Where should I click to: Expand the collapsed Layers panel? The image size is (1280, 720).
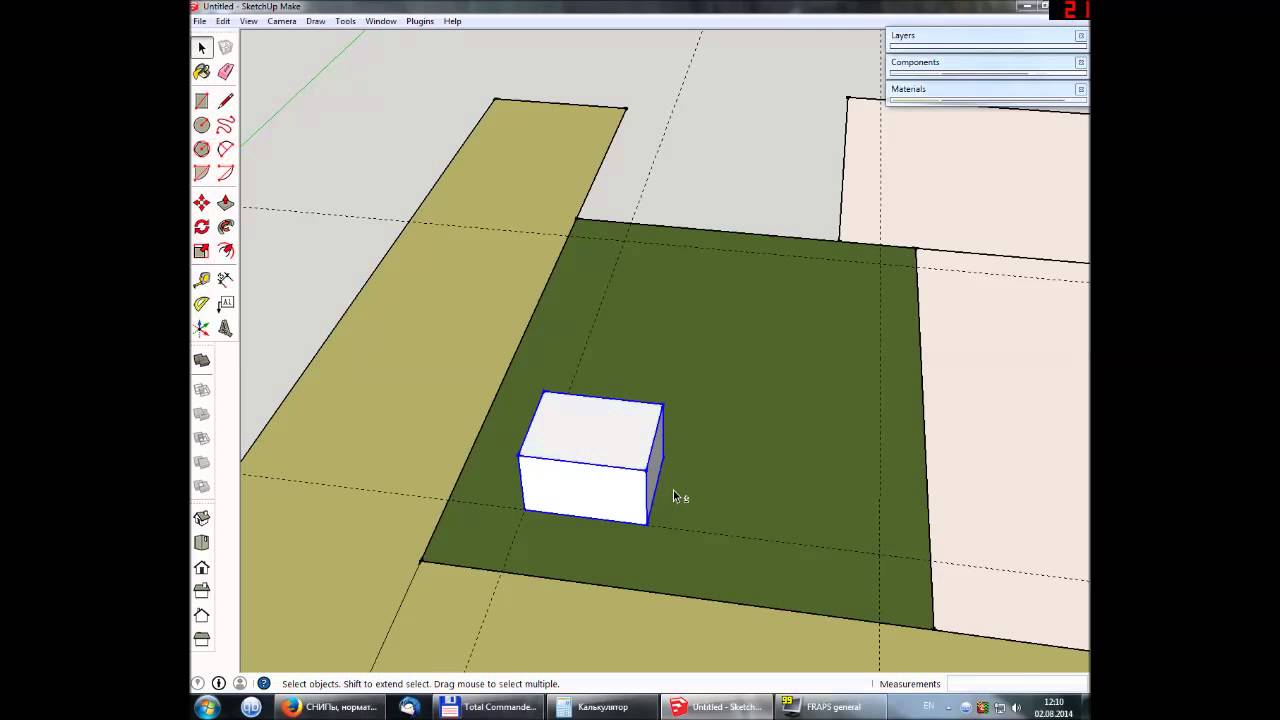(x=980, y=35)
